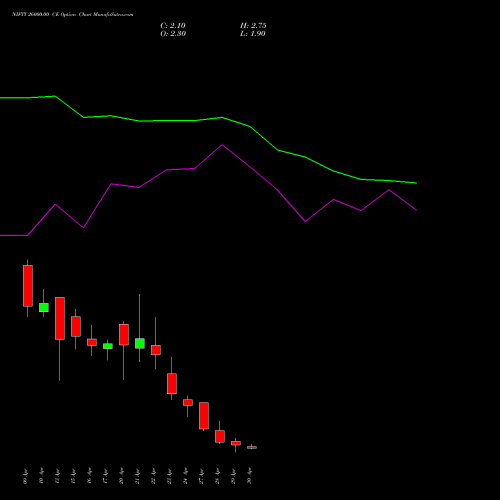Click the open value O: 2.30
Image resolution: width=500 pixels, height=500 pixels.
(173, 34)
